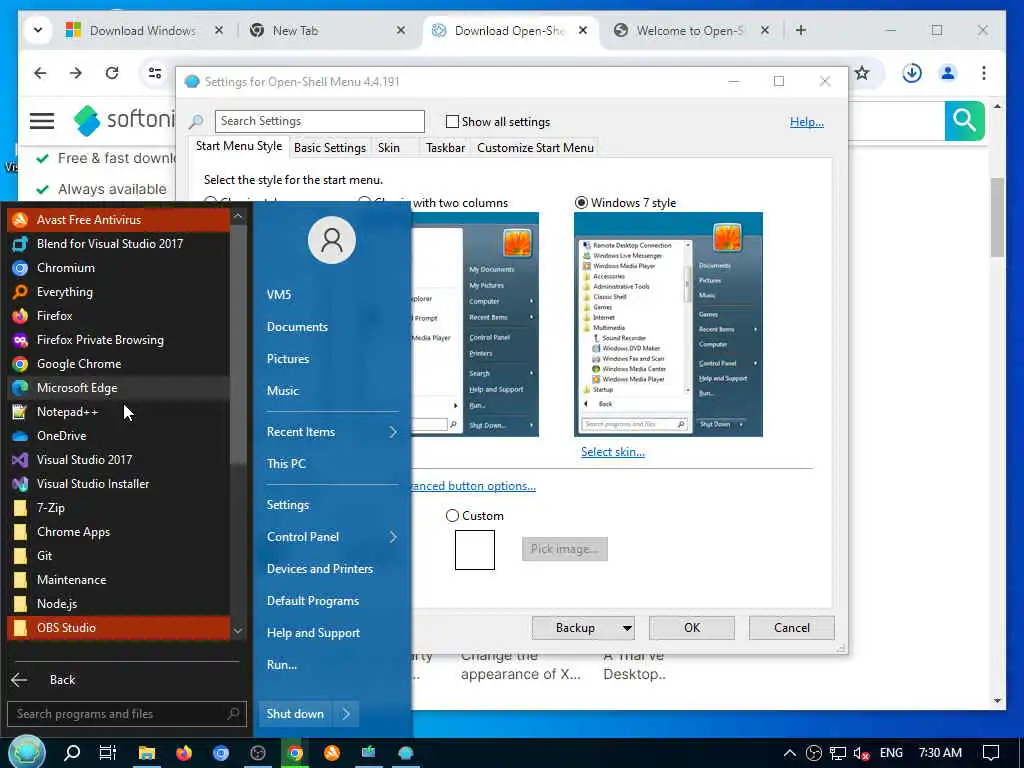Screen dimensions: 1024x768
Task: Open Chromium from the programs list
Action: (x=118, y=268)
